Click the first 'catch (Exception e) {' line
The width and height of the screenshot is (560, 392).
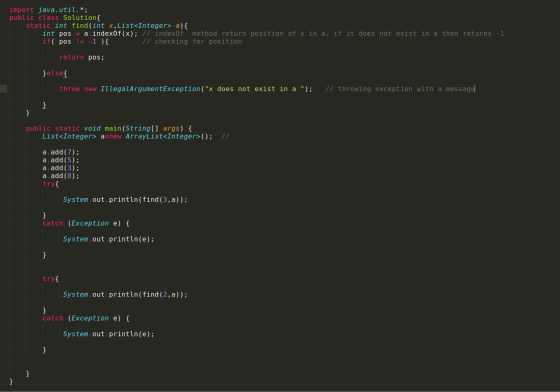click(86, 223)
